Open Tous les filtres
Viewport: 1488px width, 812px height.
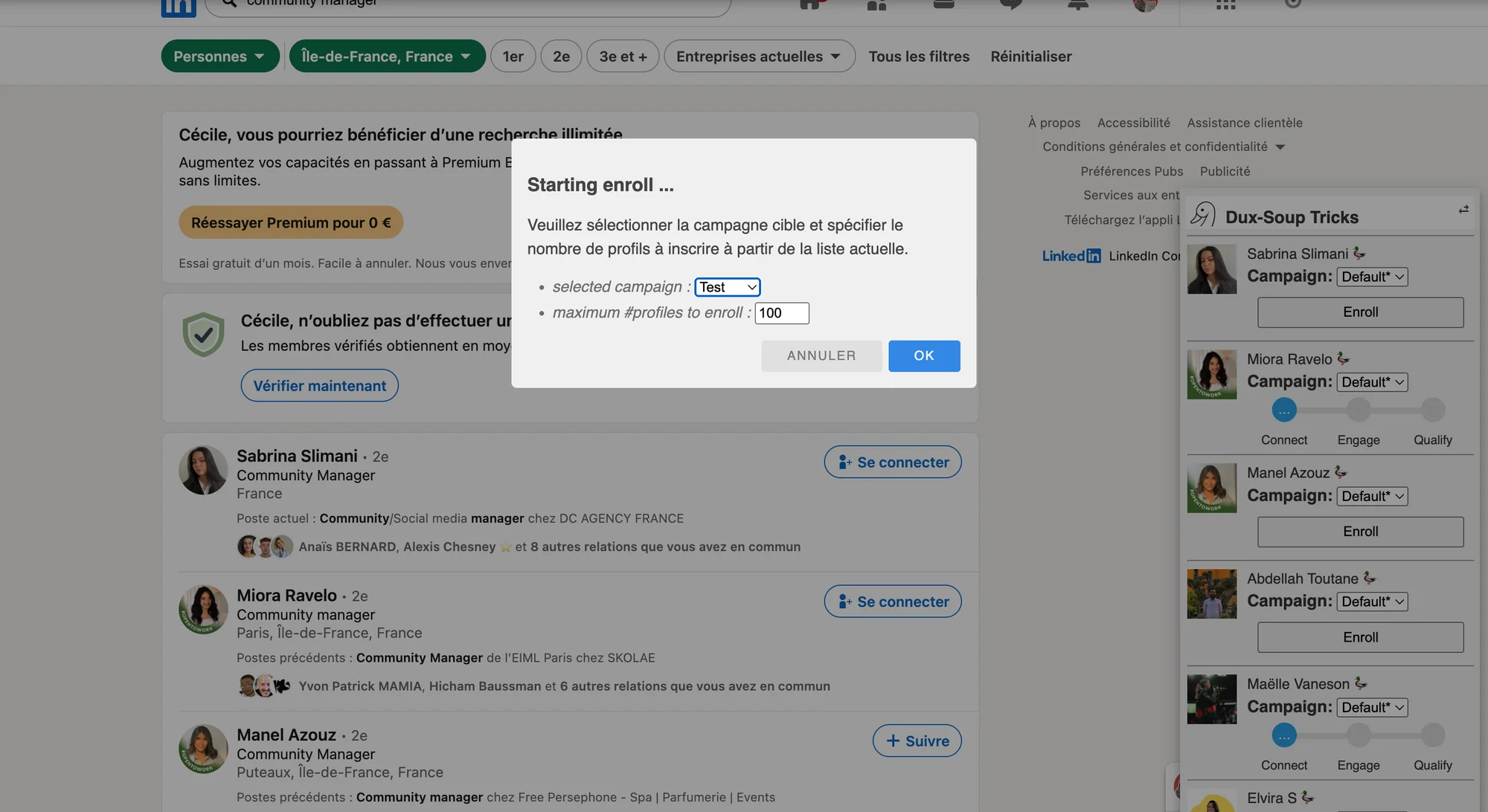(x=919, y=57)
